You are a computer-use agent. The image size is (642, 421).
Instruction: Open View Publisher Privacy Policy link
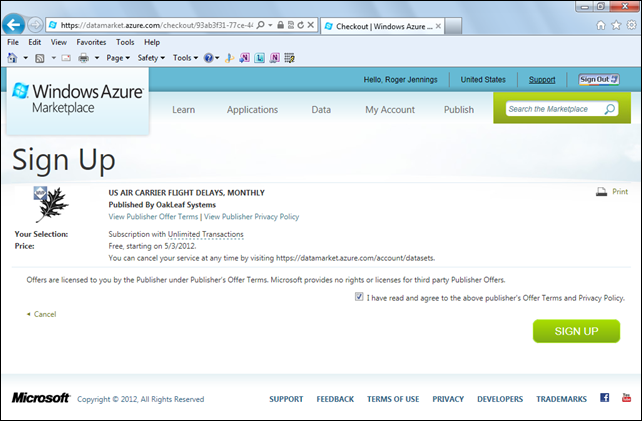[251, 217]
